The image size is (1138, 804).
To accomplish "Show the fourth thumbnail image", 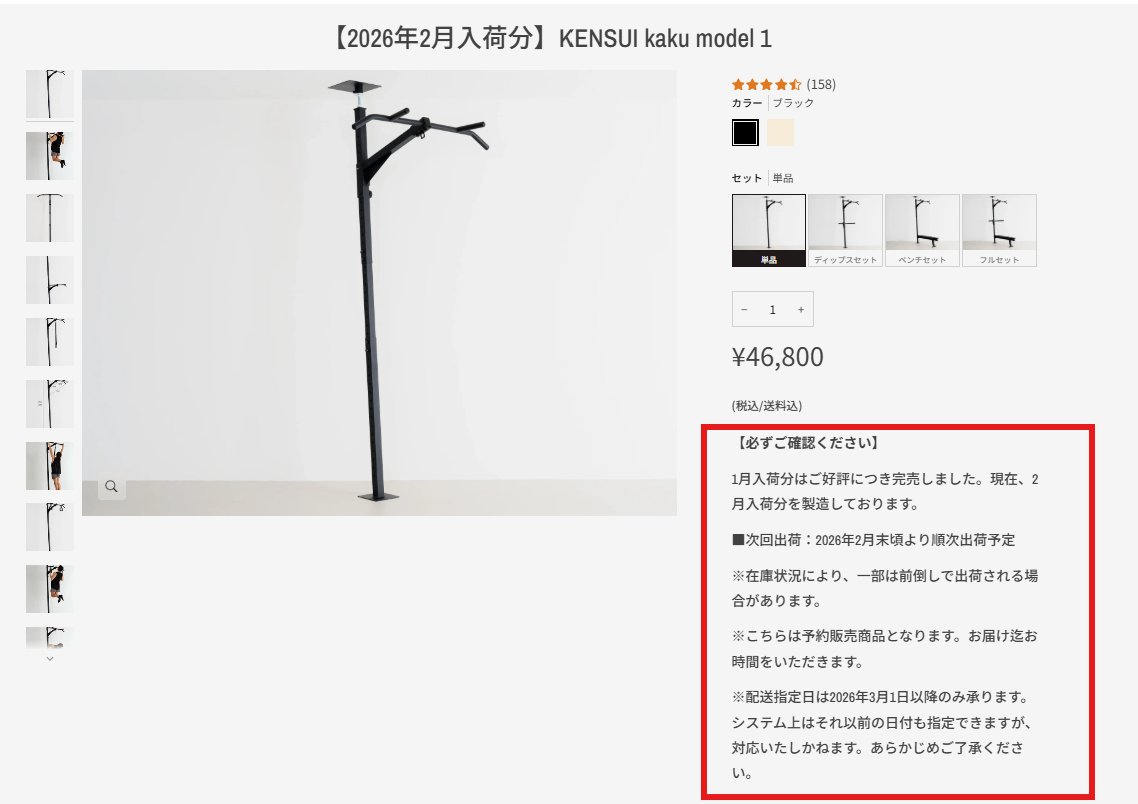I will click(x=49, y=280).
